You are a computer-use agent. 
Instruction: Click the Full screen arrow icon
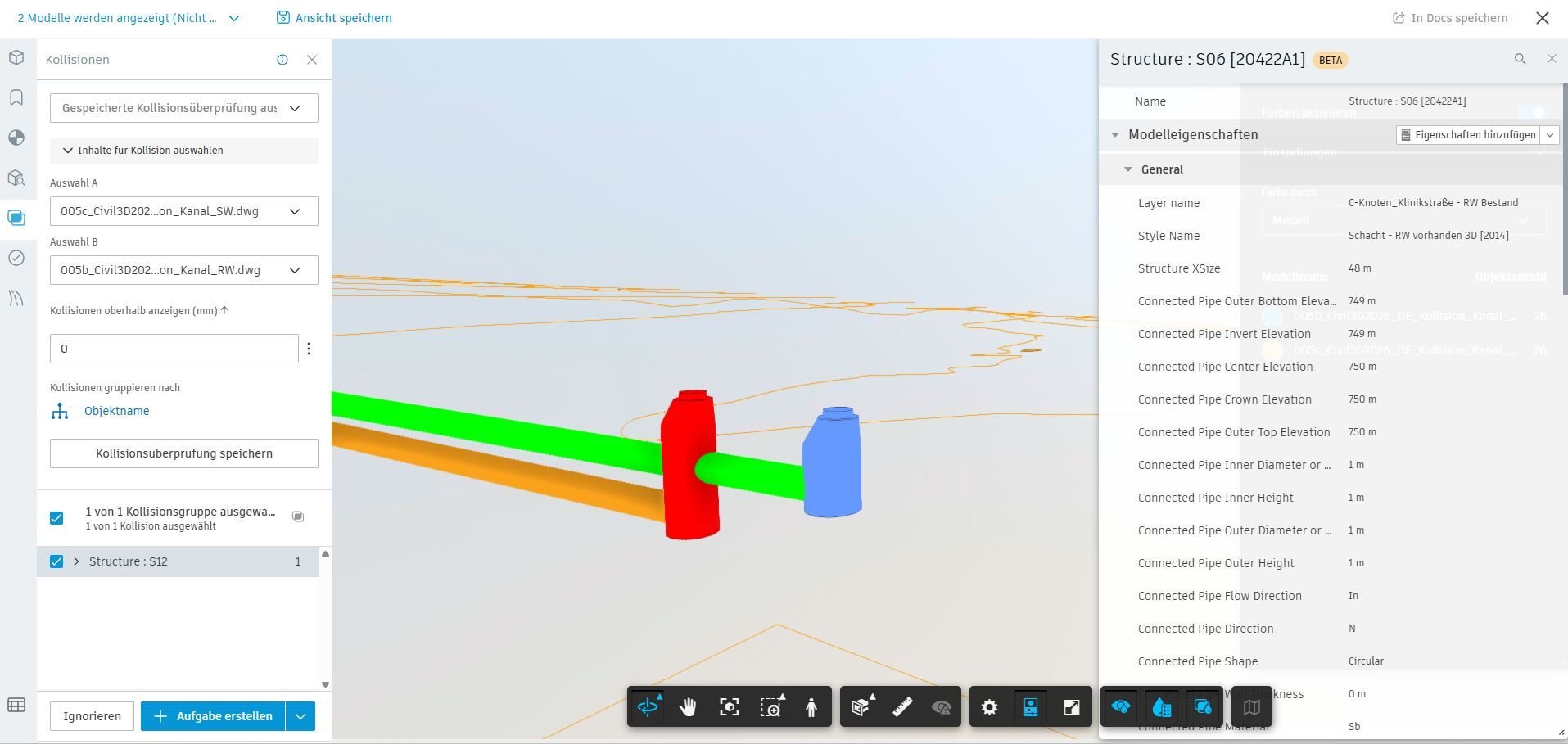(x=1071, y=707)
